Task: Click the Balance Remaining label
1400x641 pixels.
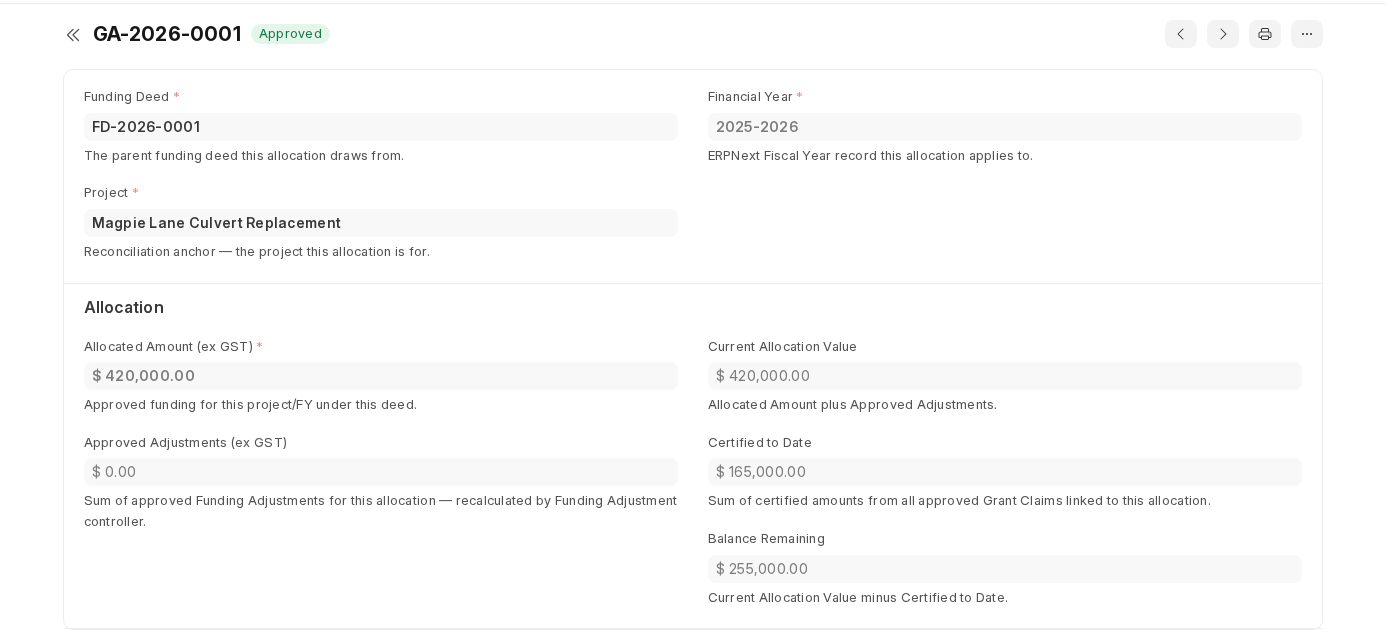Action: click(766, 539)
